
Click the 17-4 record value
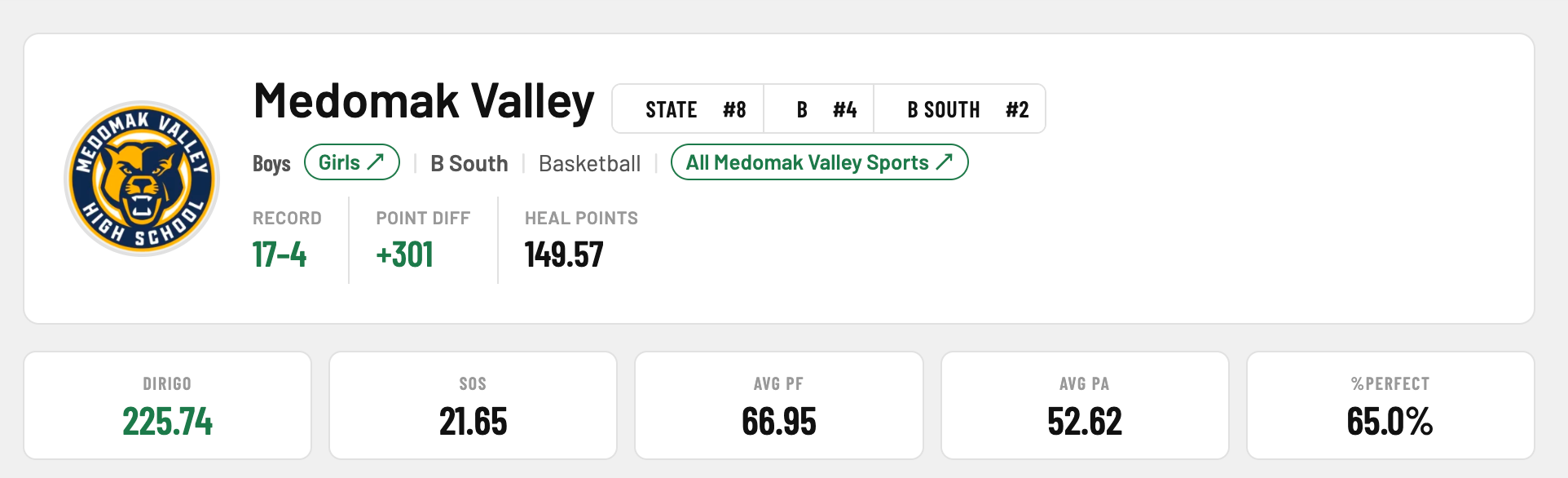pos(280,254)
